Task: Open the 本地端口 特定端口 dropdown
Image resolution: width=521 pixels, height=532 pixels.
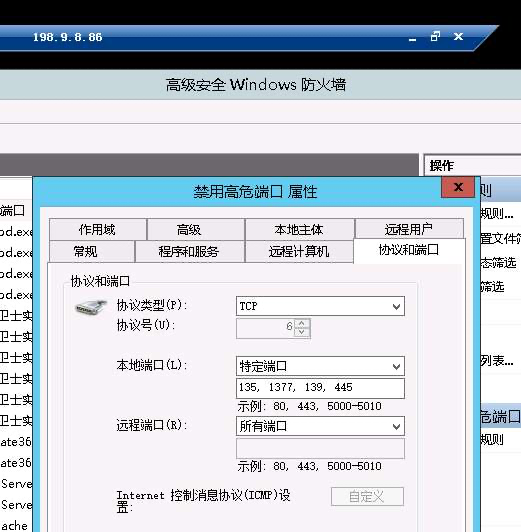Action: (320, 366)
